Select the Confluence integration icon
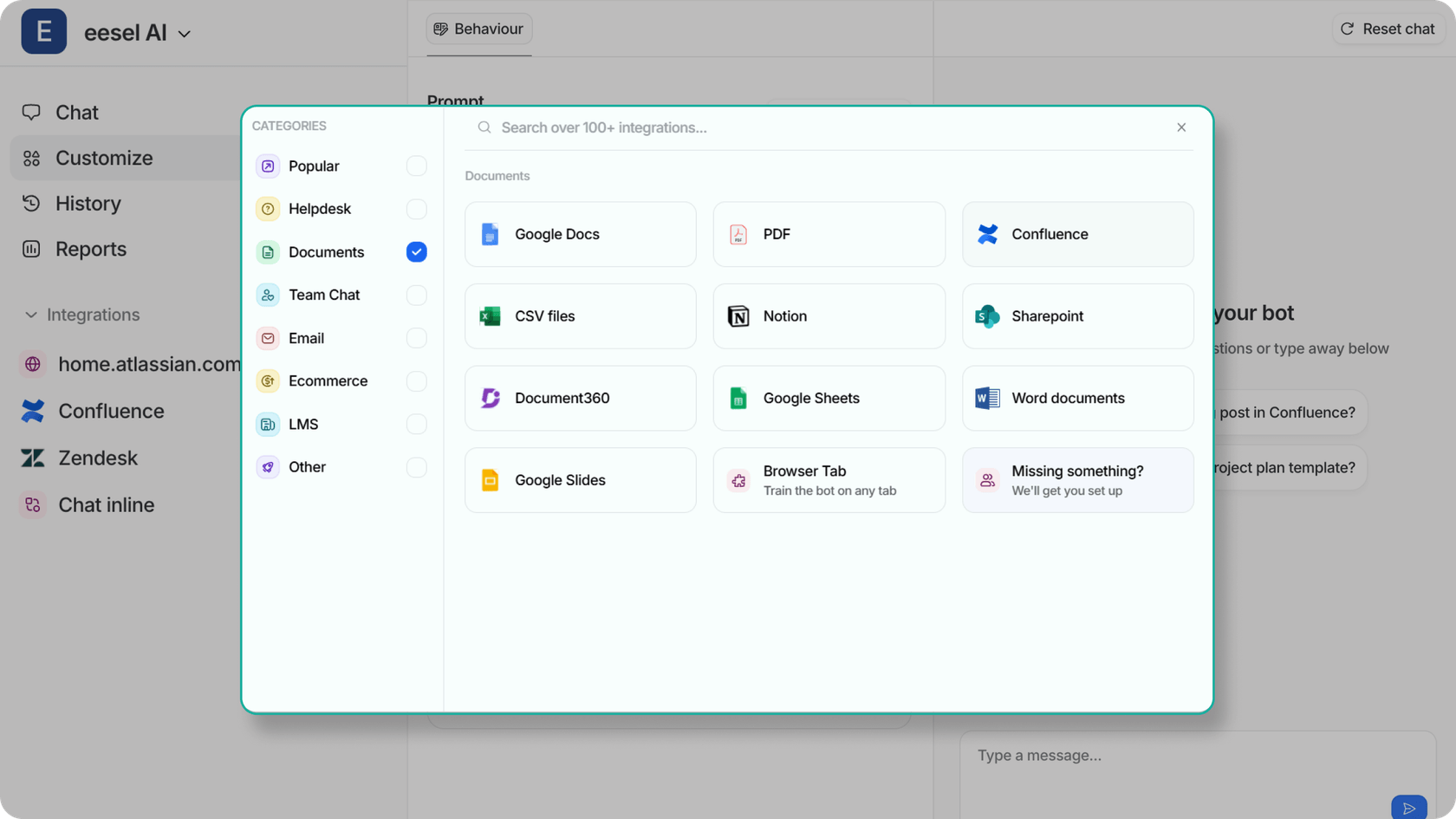 986,234
